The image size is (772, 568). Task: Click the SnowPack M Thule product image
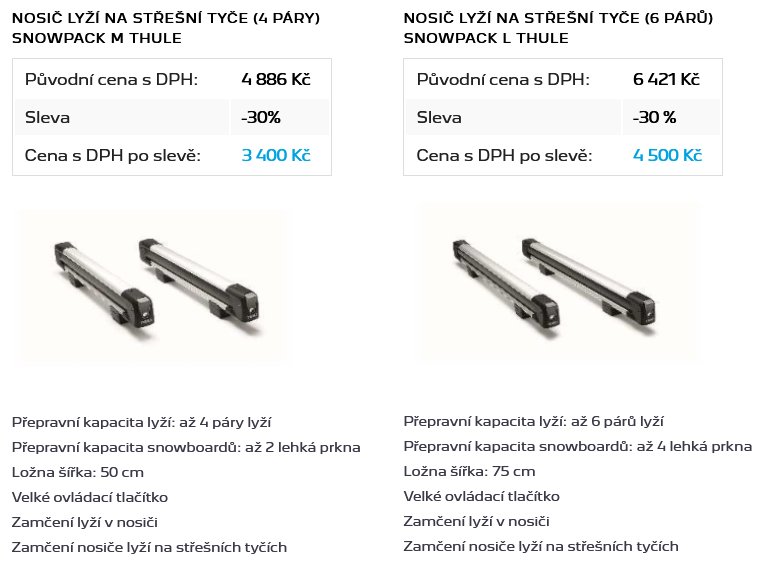(153, 286)
